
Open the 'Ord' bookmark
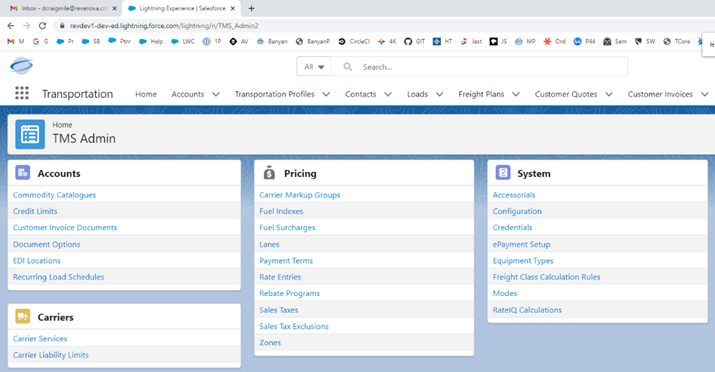coord(554,41)
